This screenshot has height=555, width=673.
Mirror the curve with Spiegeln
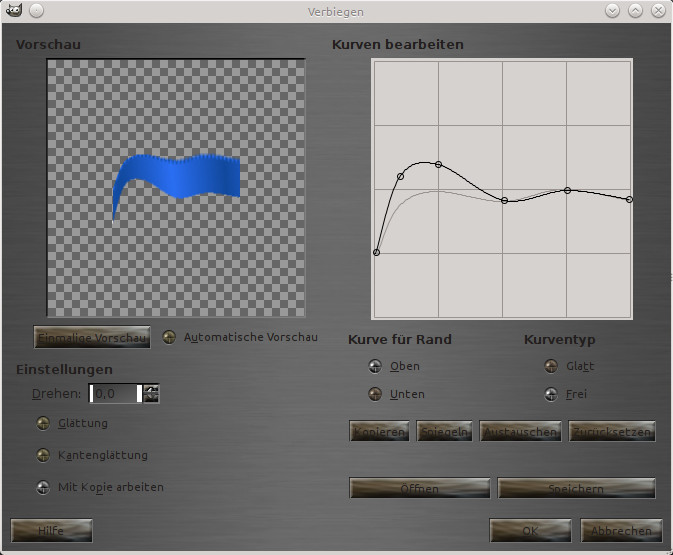pos(444,431)
